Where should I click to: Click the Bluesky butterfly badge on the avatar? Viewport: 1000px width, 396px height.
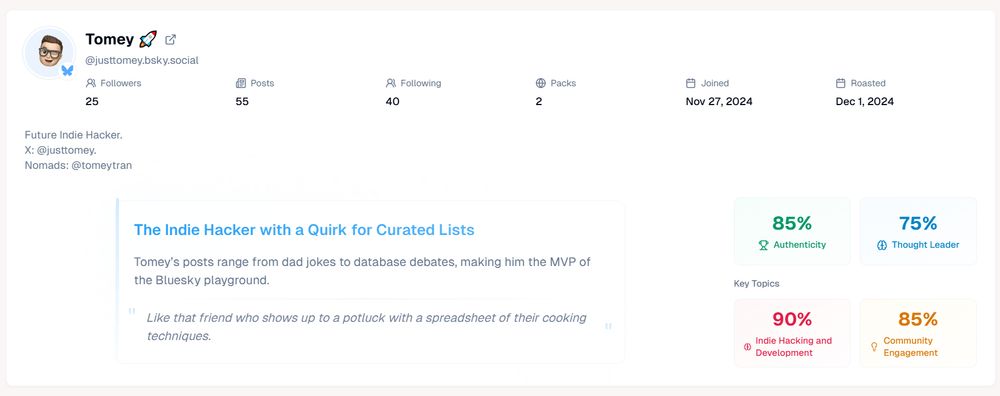[x=67, y=70]
